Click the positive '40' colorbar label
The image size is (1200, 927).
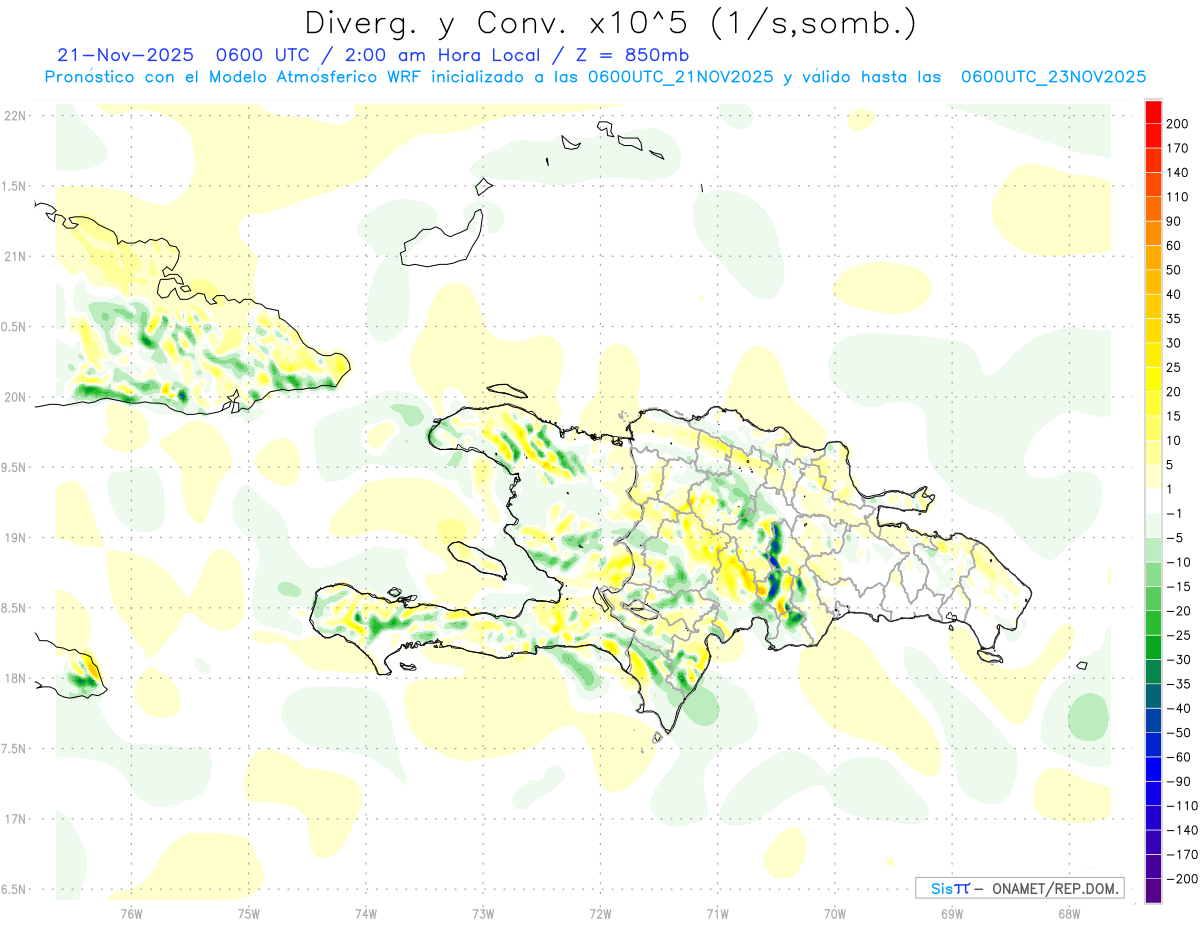(x=1174, y=294)
